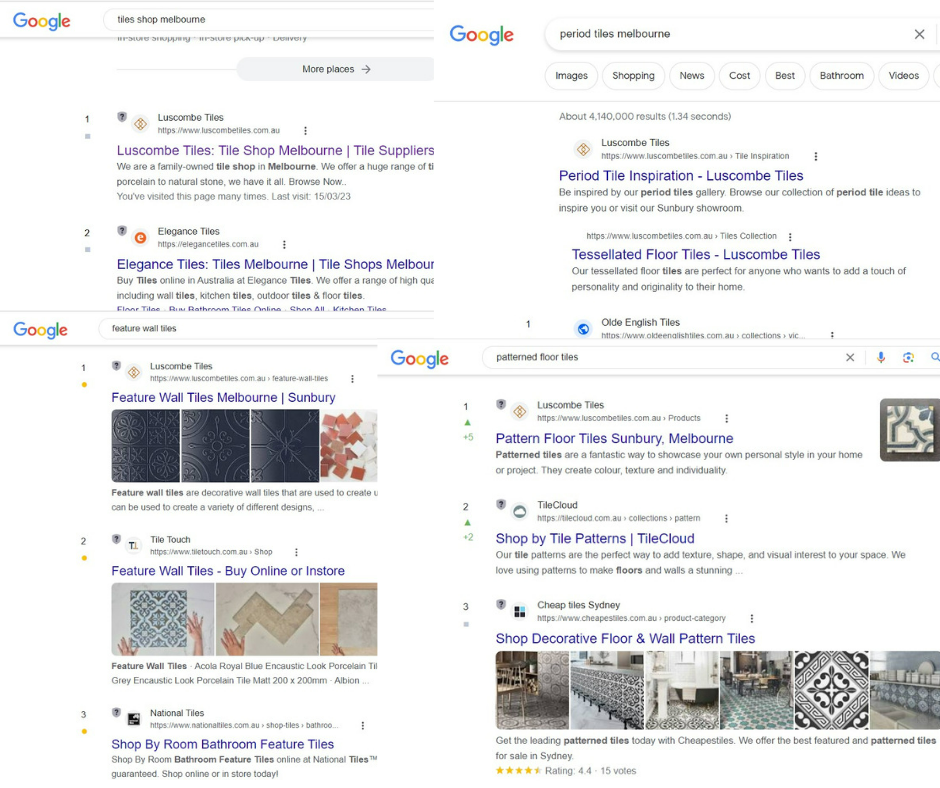Open terracotta mosaic tile image under Luscombe result
This screenshot has width=940, height=788.
[348, 446]
